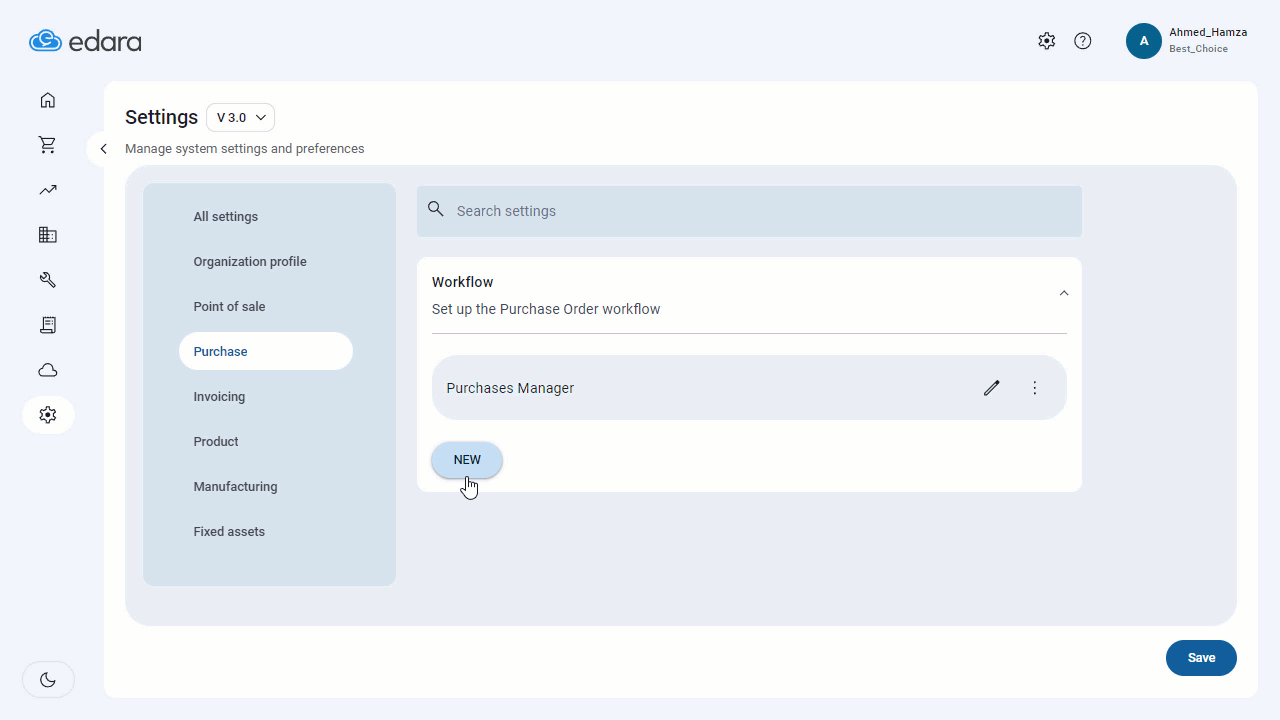Select the Fixed assets category
The width and height of the screenshot is (1280, 720).
click(229, 532)
